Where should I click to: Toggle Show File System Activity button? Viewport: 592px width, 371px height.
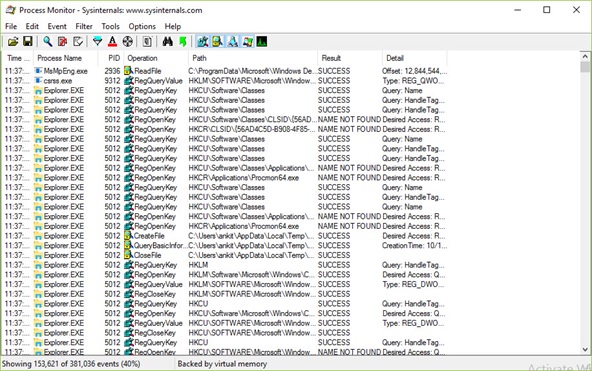(217, 42)
